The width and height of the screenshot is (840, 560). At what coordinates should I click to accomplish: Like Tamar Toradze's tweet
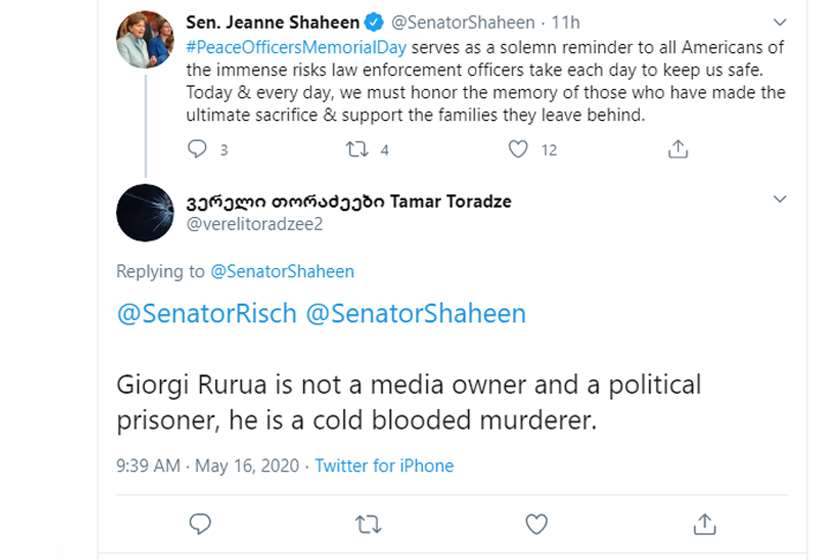pyautogui.click(x=536, y=524)
